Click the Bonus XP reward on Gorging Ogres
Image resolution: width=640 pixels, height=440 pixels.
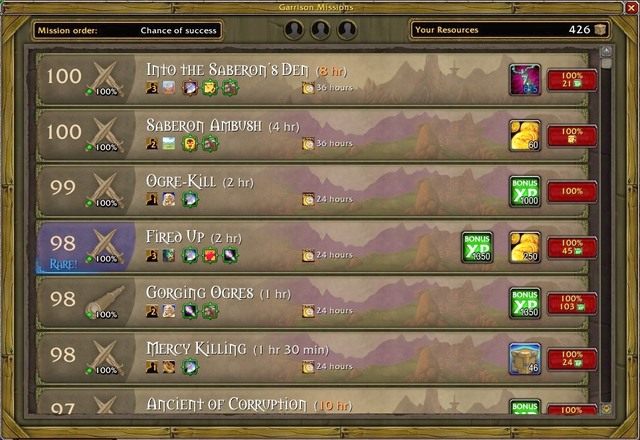(525, 303)
